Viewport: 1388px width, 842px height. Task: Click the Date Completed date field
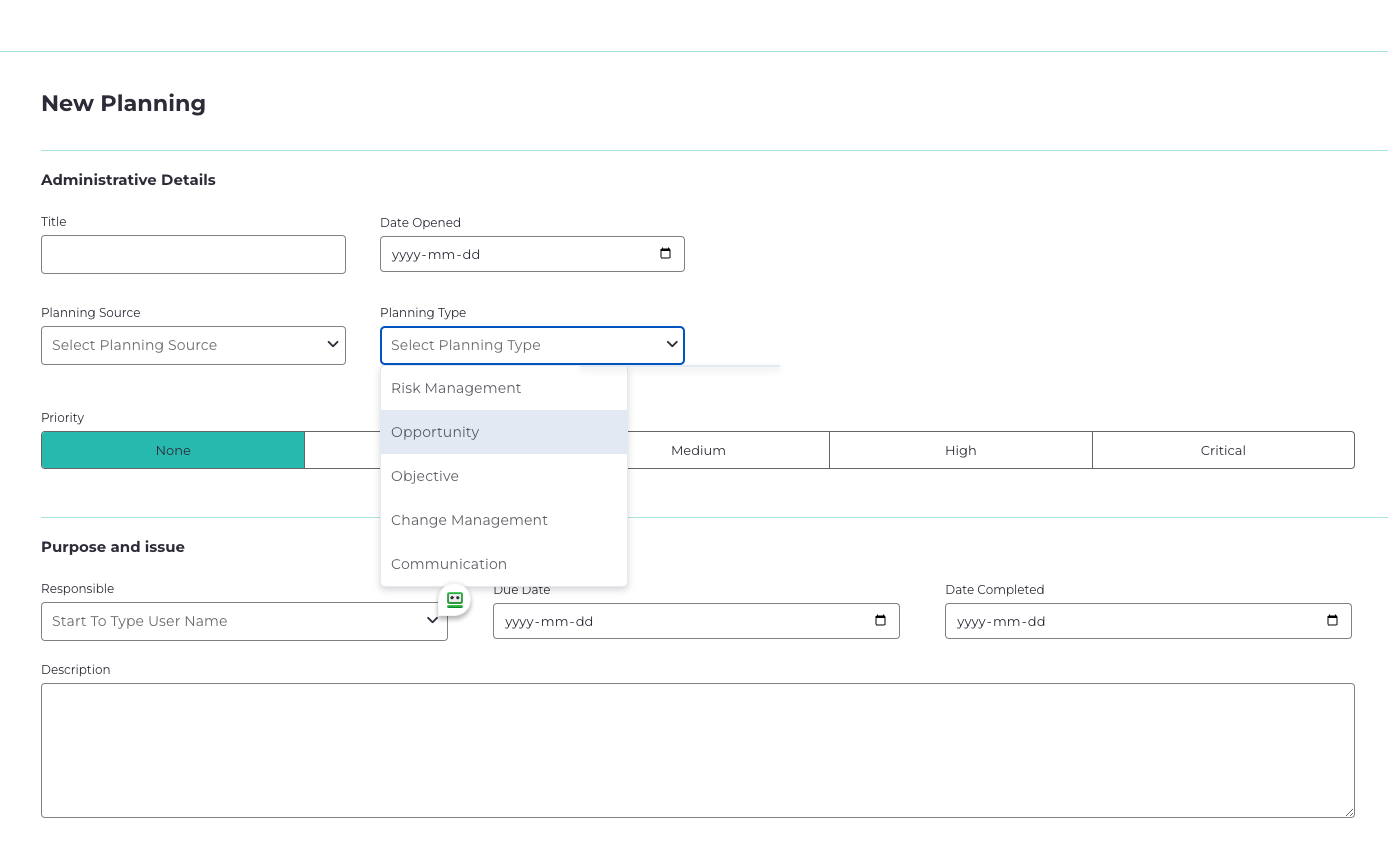click(1130, 621)
